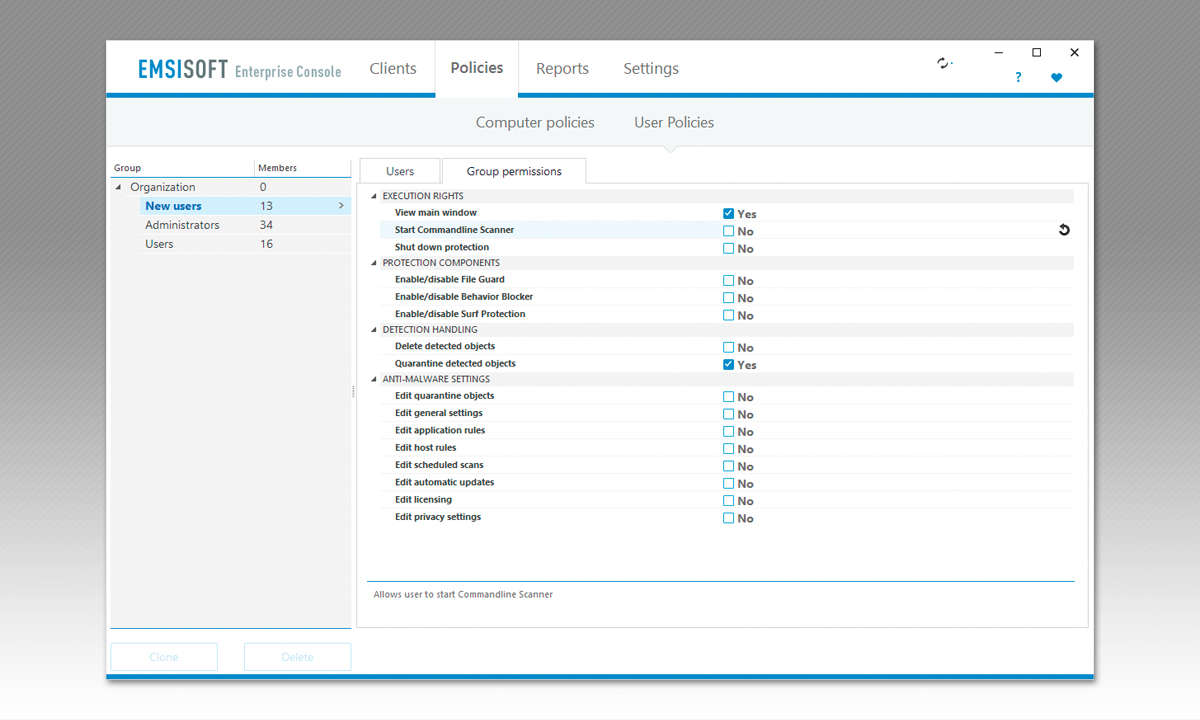The image size is (1200, 720).
Task: Click Members count 16 for Users
Action: (x=266, y=244)
